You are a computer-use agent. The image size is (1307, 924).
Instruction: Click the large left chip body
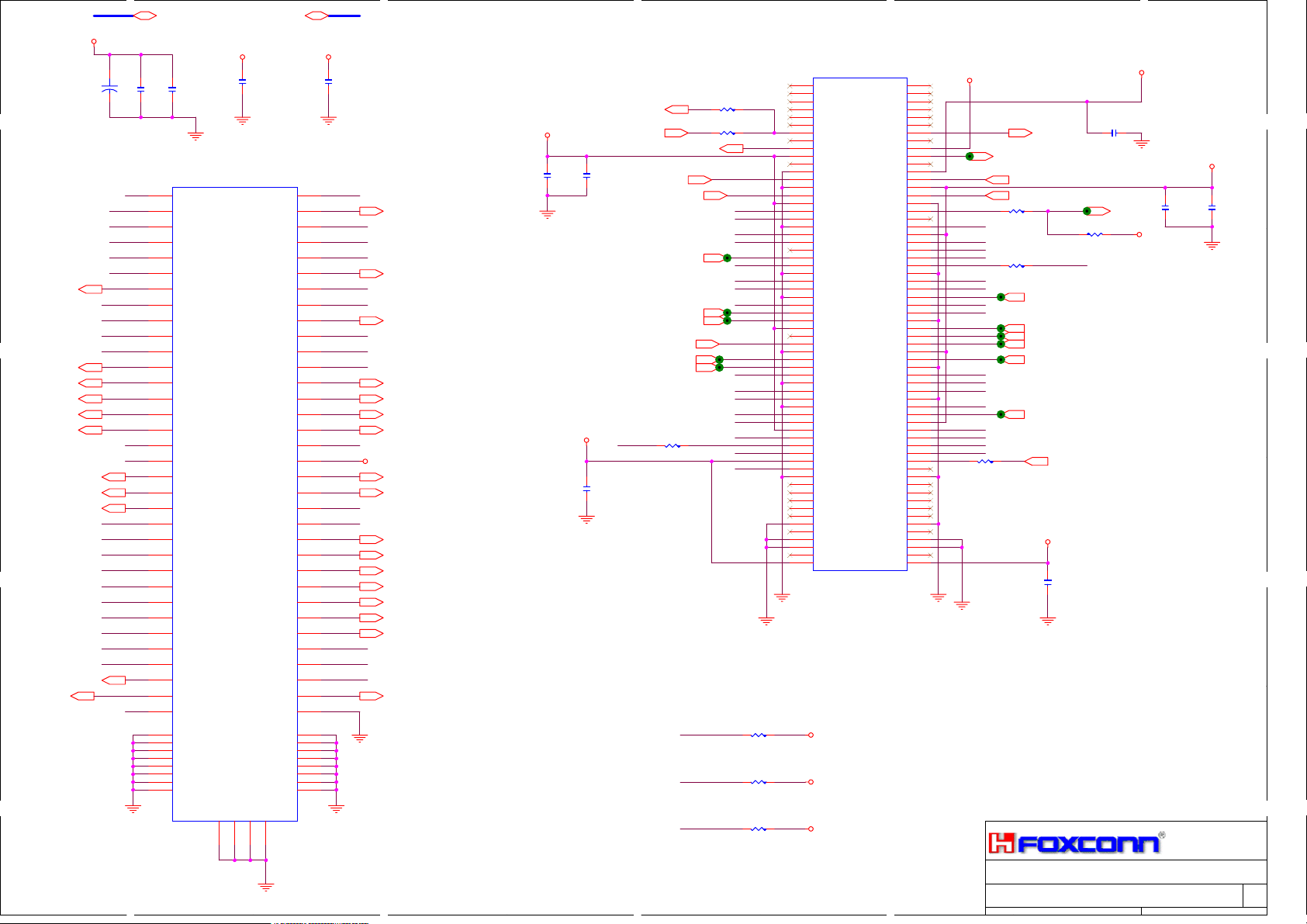[x=234, y=504]
